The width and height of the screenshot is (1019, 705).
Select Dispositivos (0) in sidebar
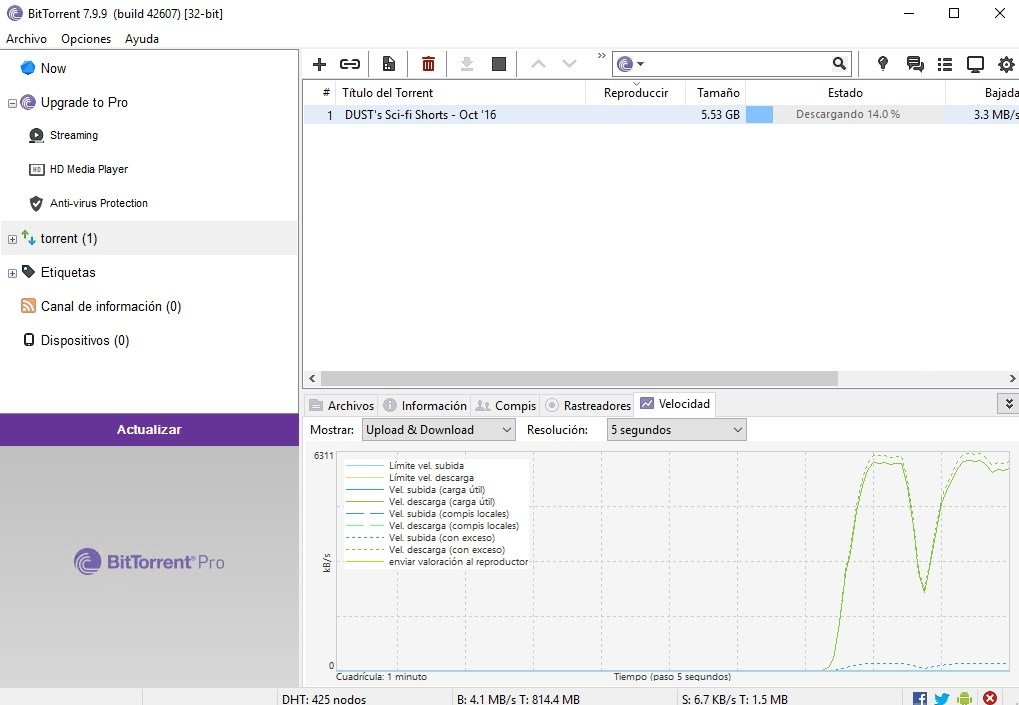(x=84, y=340)
